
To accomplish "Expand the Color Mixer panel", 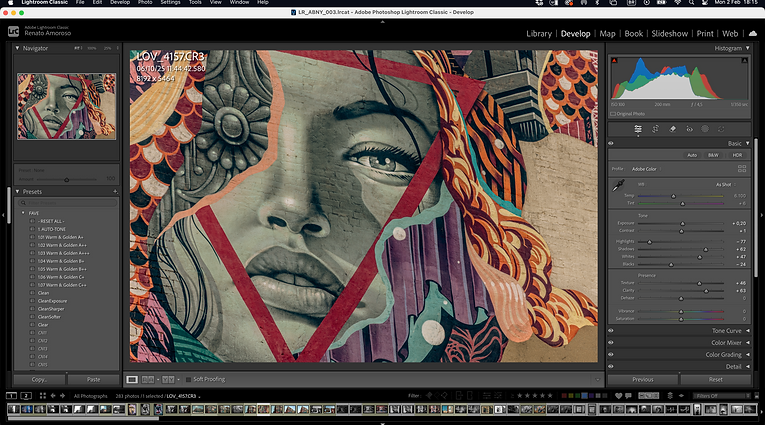I will pos(747,343).
